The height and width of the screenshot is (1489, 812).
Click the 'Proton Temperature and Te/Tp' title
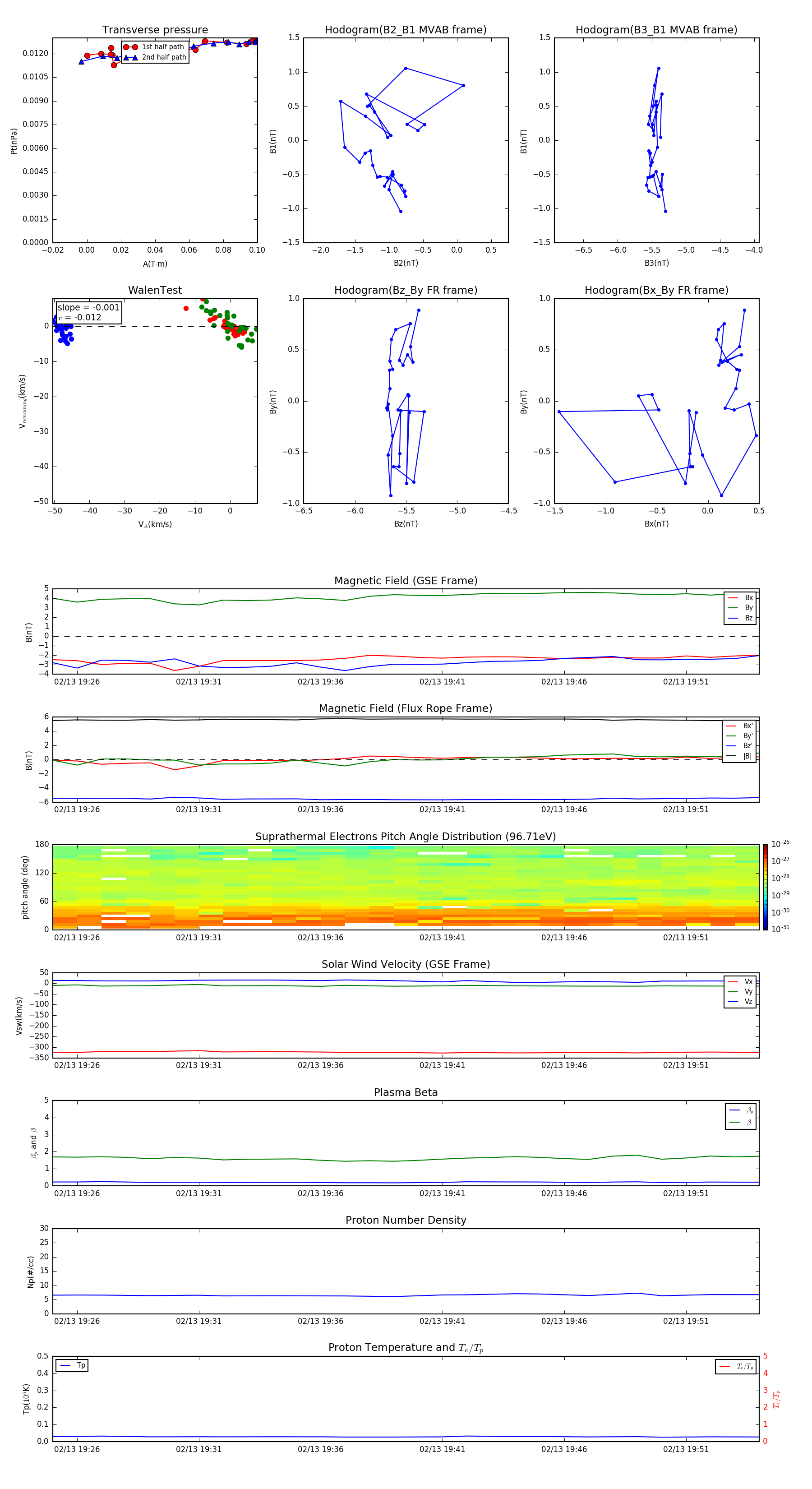tap(406, 1347)
